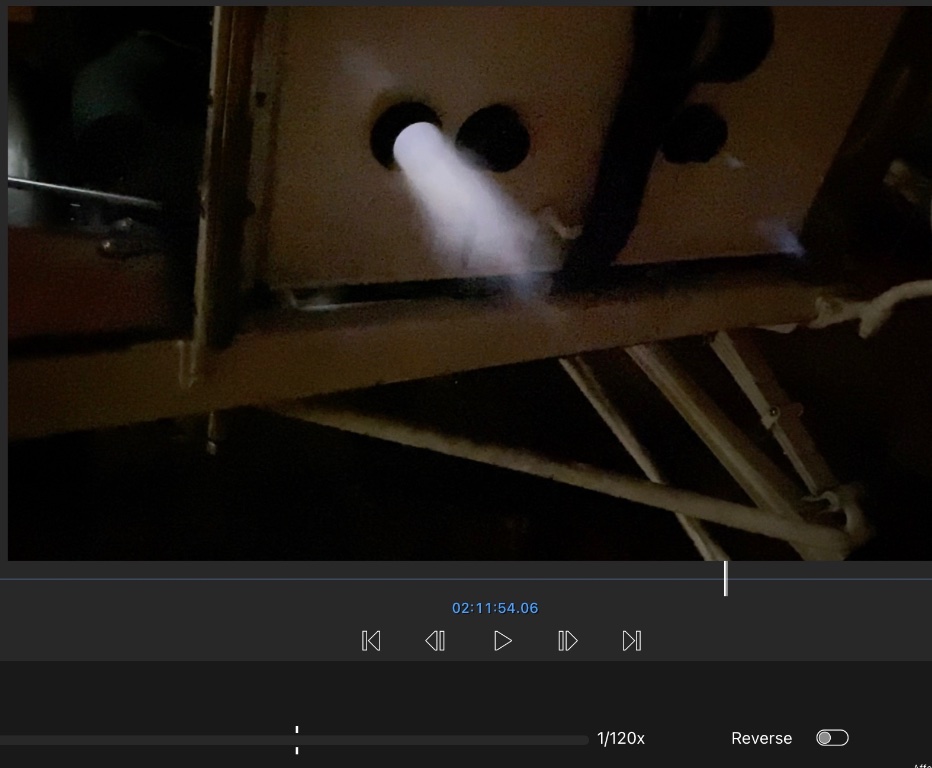The image size is (932, 768).
Task: Click speed slider track left of handle
Action: click(x=150, y=740)
